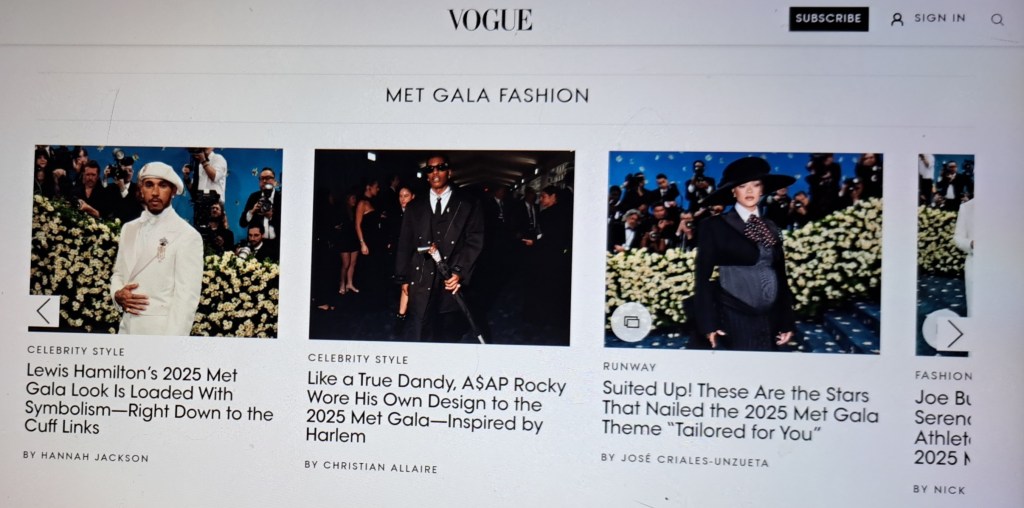The height and width of the screenshot is (508, 1024).
Task: Open the Lewis Hamilton Met Gala article thumbnail
Action: tap(155, 240)
